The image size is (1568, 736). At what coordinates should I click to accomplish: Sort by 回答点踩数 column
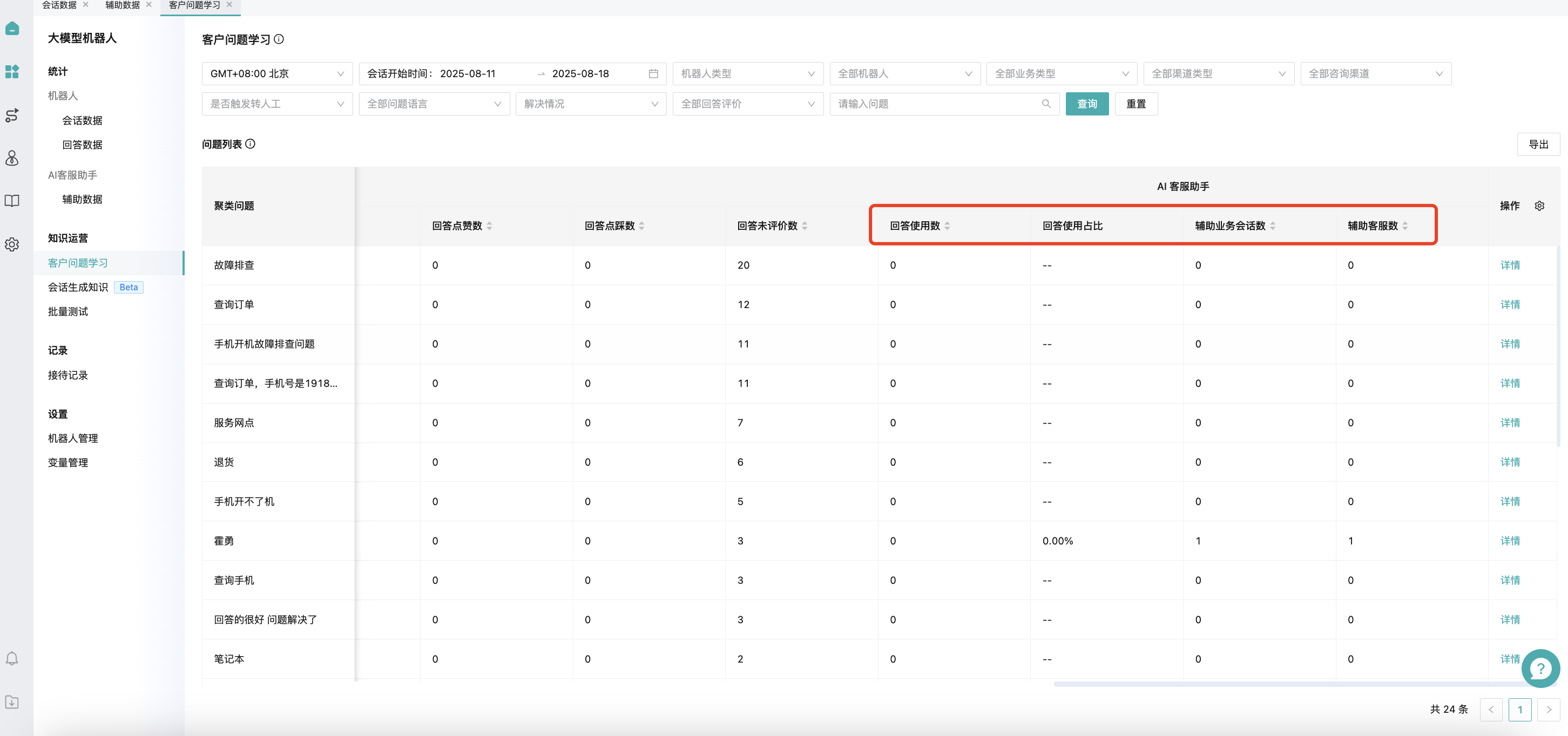[x=641, y=226]
